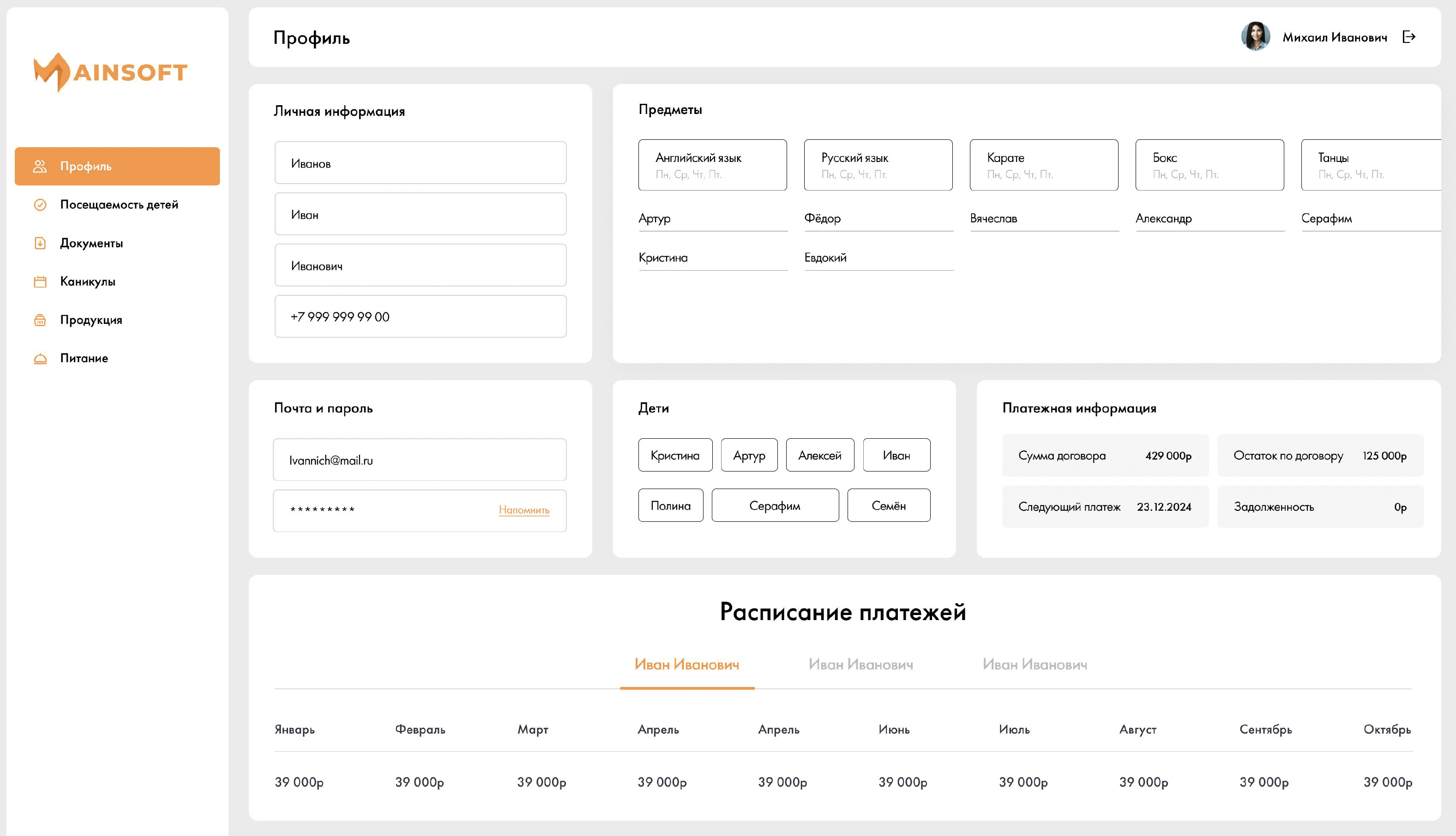This screenshot has width=1456, height=836.
Task: Click the user avatar photo in the header
Action: 1255,37
